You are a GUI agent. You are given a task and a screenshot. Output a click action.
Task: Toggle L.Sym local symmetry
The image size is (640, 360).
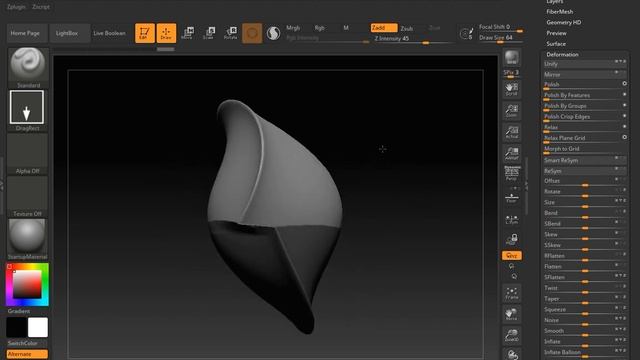511,220
